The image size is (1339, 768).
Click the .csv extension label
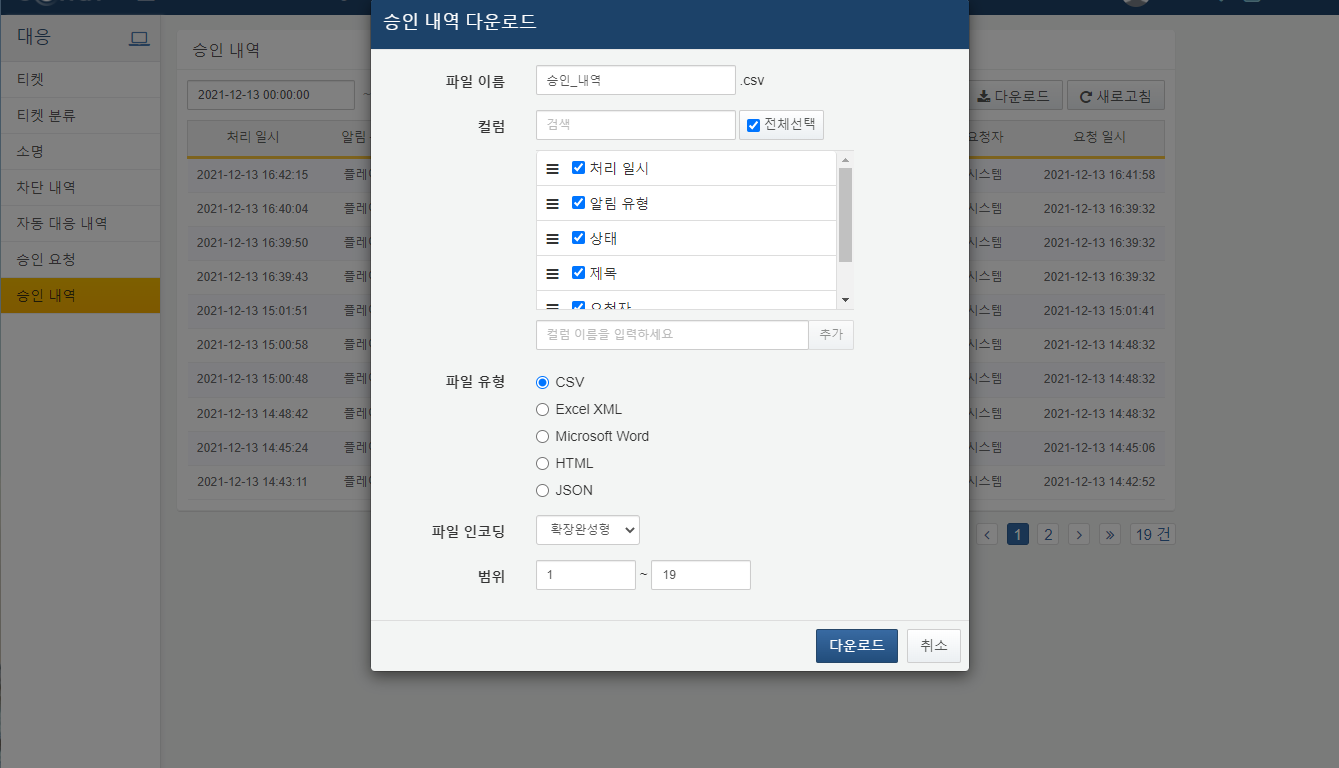click(x=752, y=81)
